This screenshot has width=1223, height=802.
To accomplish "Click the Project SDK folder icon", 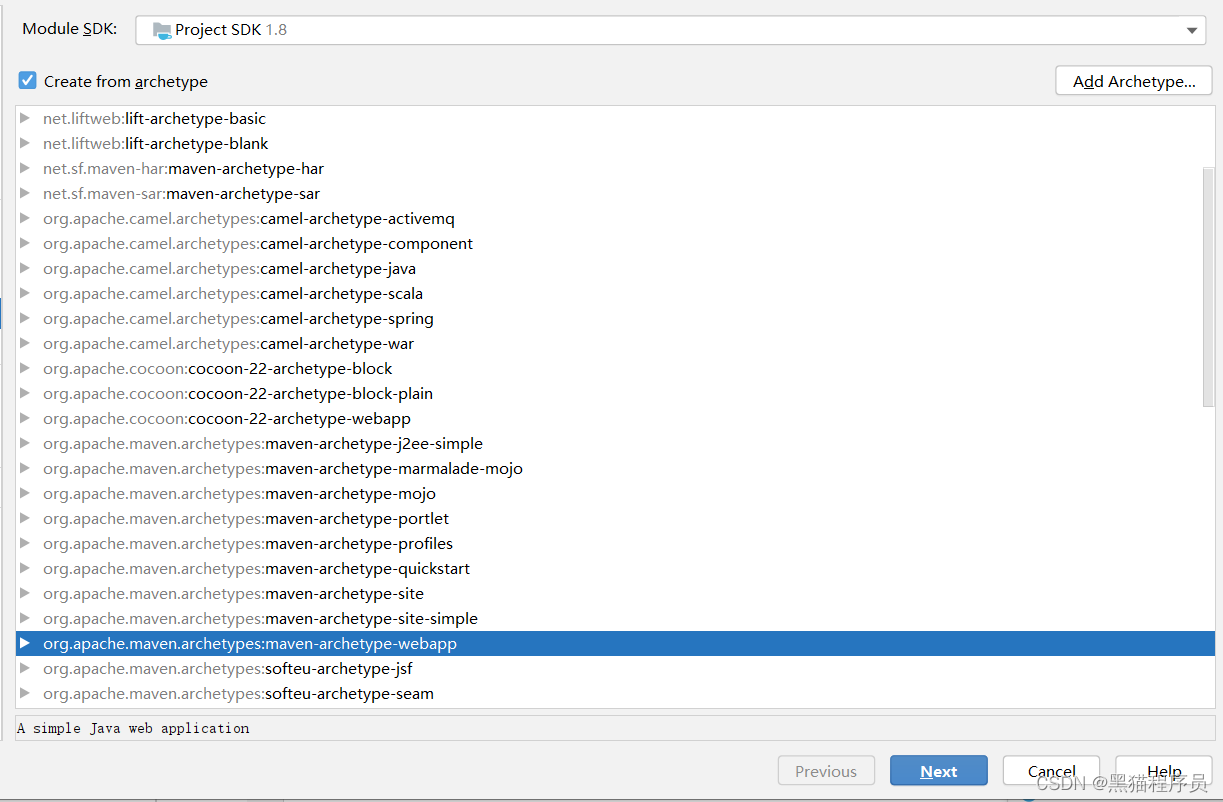I will coord(162,30).
